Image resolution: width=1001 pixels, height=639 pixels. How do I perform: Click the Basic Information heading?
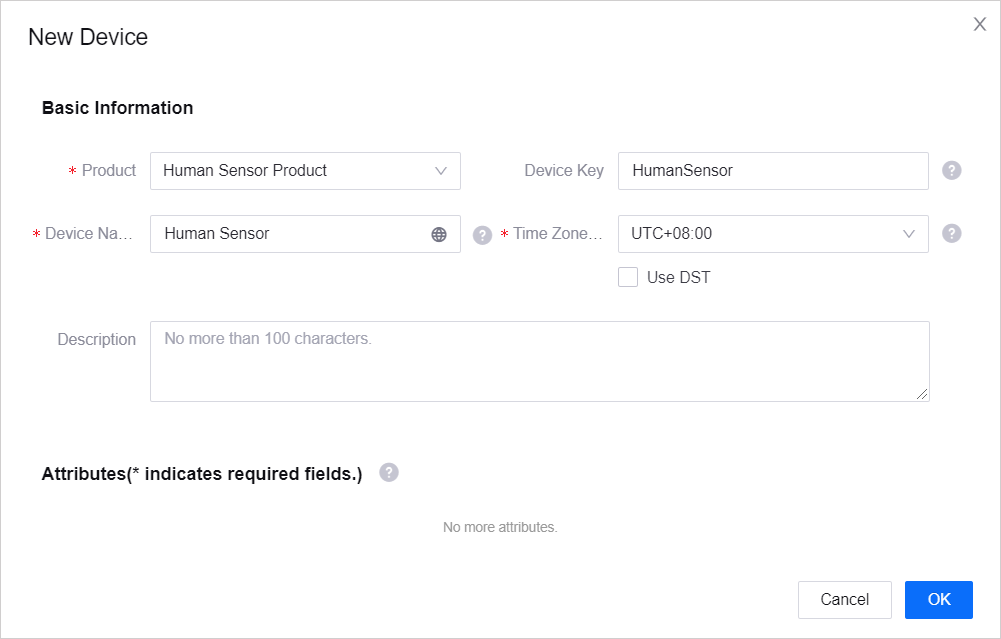117,108
